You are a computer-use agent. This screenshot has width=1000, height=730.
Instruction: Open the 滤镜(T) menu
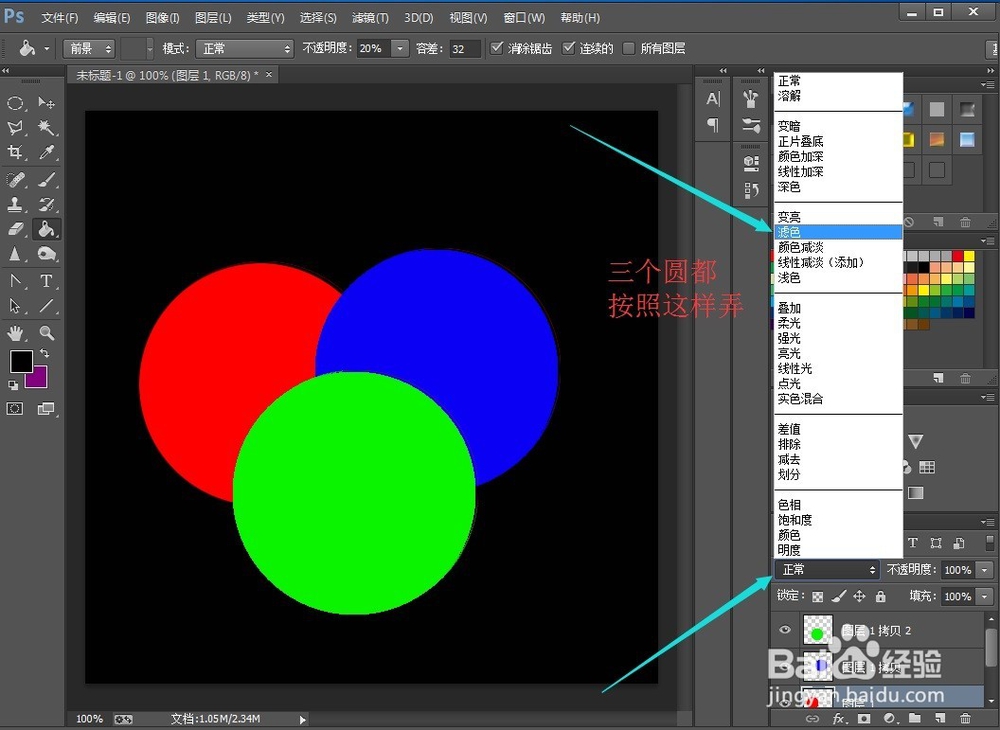click(x=371, y=18)
